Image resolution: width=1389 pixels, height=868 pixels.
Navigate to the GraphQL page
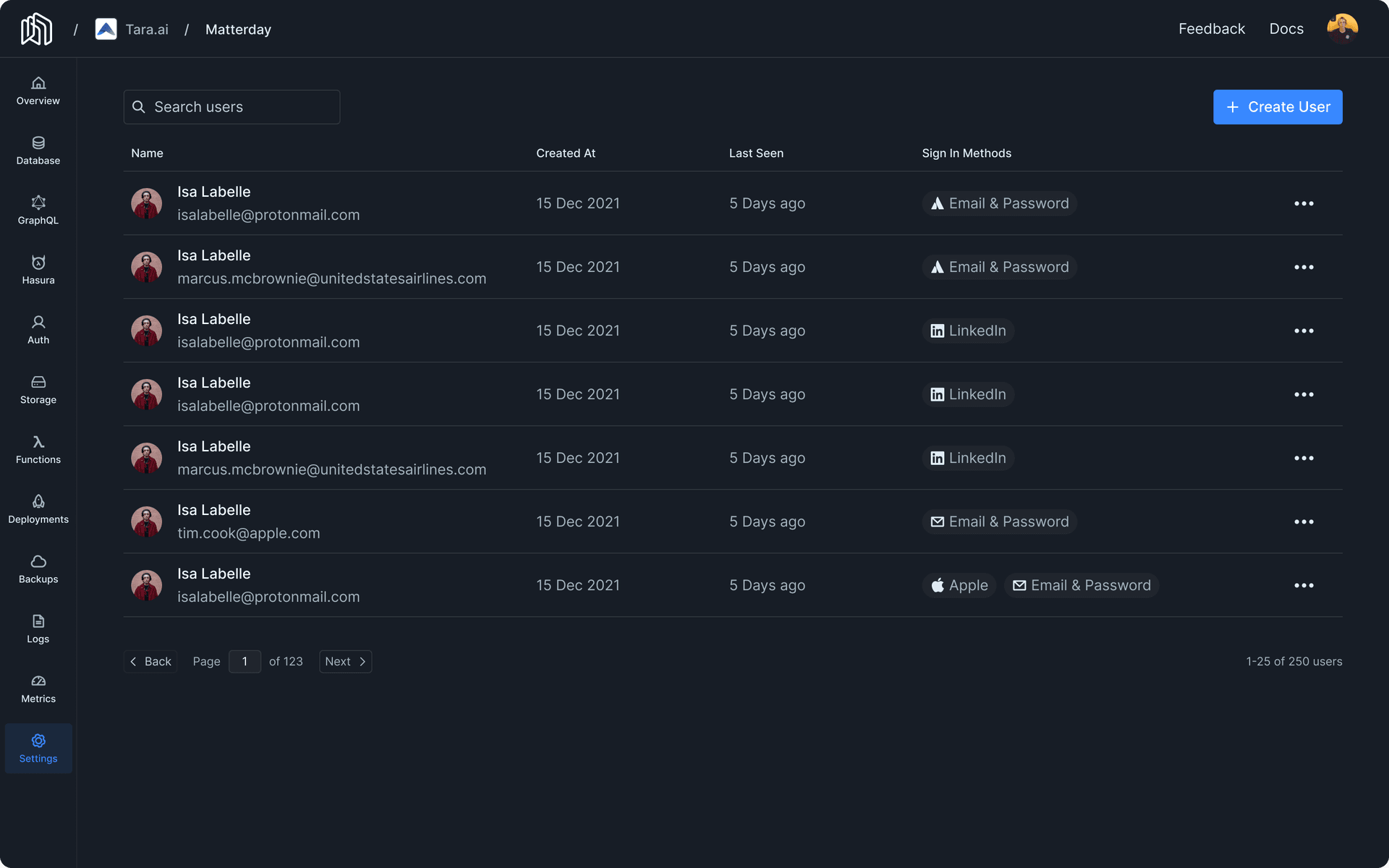click(x=38, y=210)
